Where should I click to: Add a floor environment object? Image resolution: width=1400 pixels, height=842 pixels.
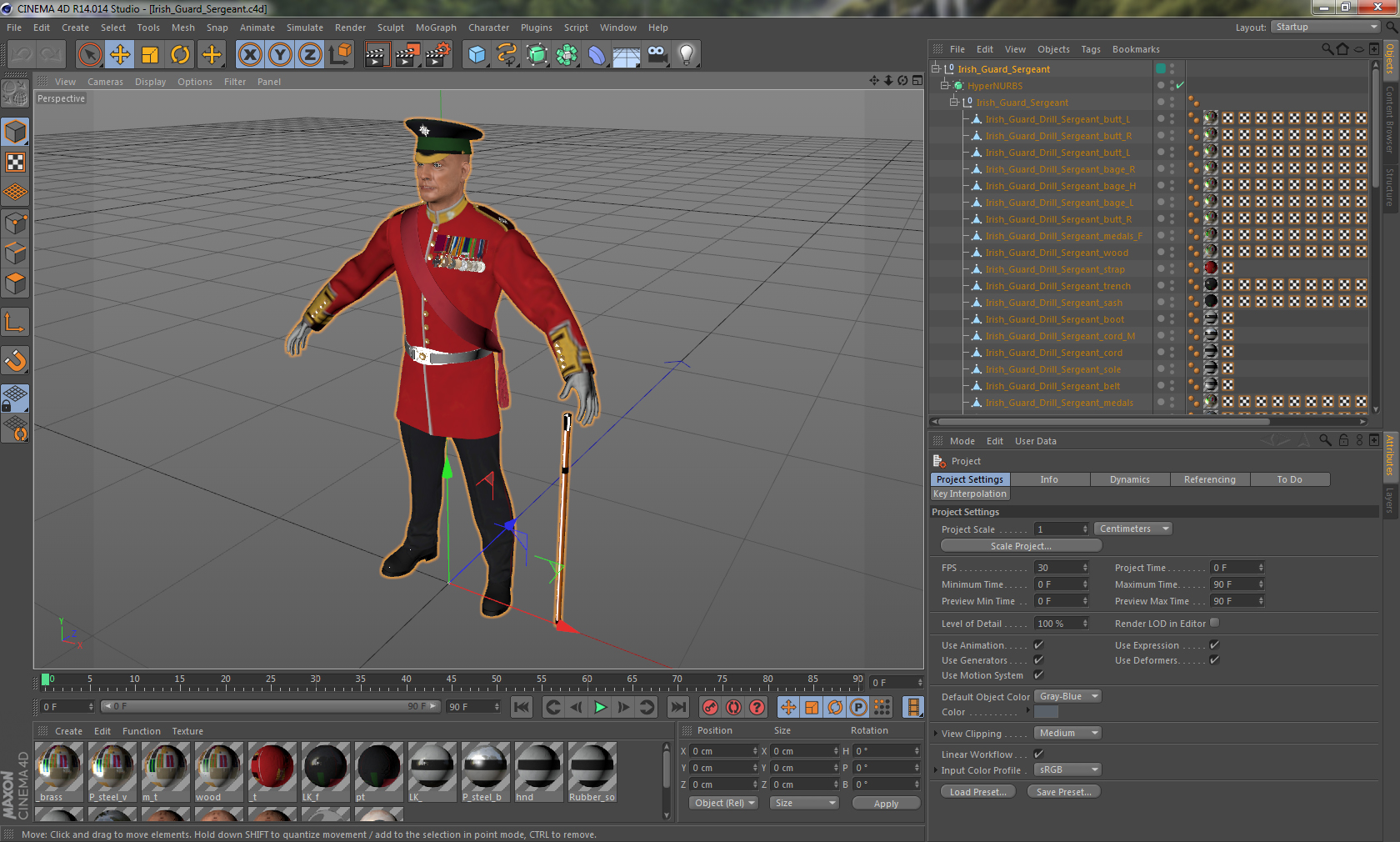click(627, 55)
